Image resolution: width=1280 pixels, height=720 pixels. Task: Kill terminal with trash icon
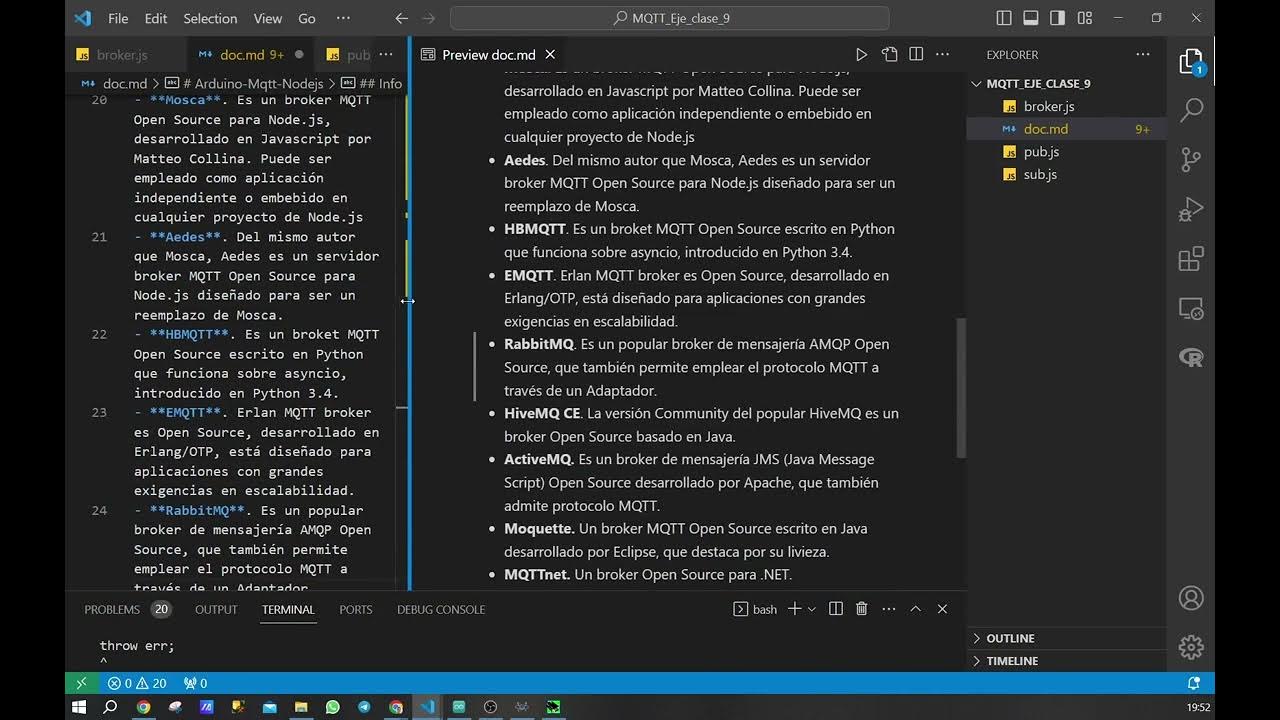click(x=862, y=608)
